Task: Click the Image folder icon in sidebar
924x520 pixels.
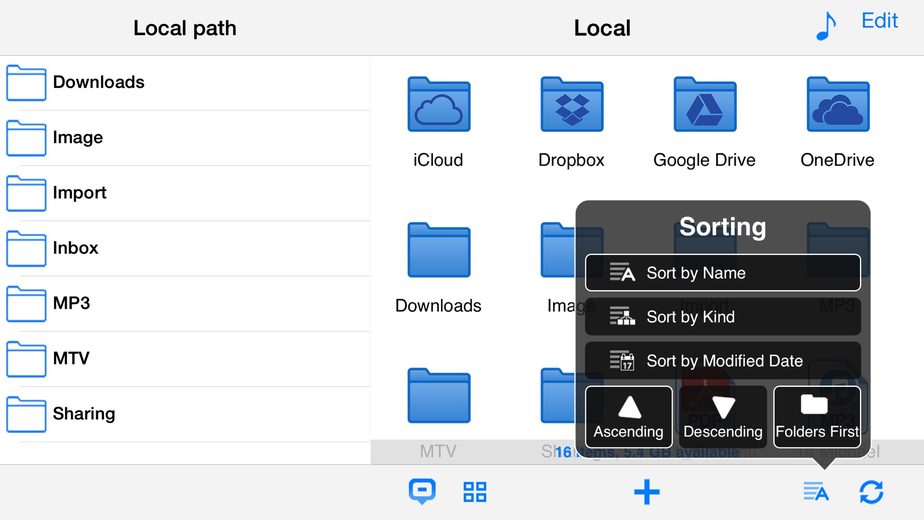Action: coord(26,138)
